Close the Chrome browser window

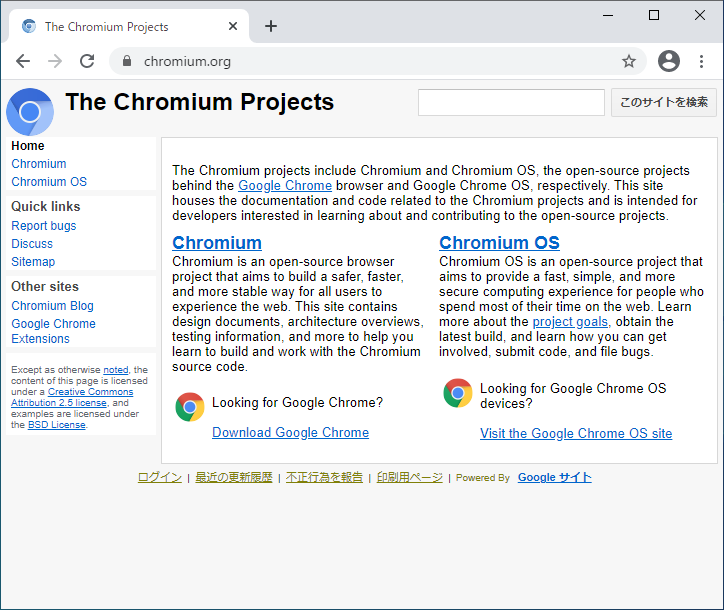(700, 15)
